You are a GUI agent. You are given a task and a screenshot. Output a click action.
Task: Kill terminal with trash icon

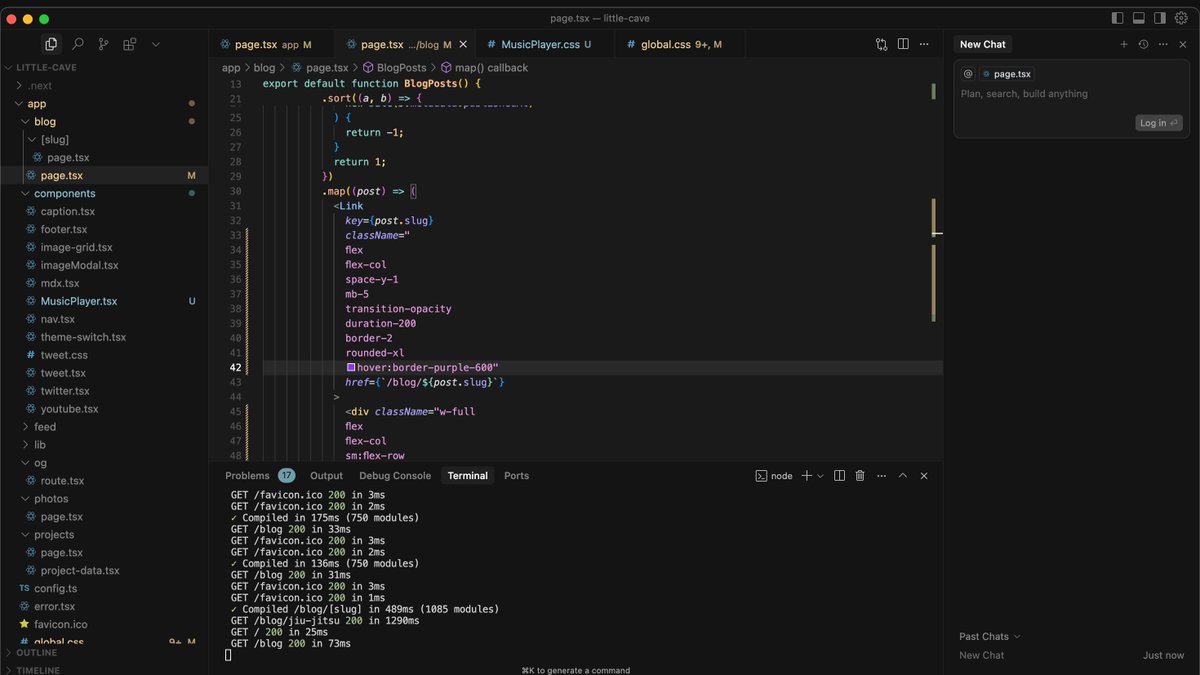860,476
